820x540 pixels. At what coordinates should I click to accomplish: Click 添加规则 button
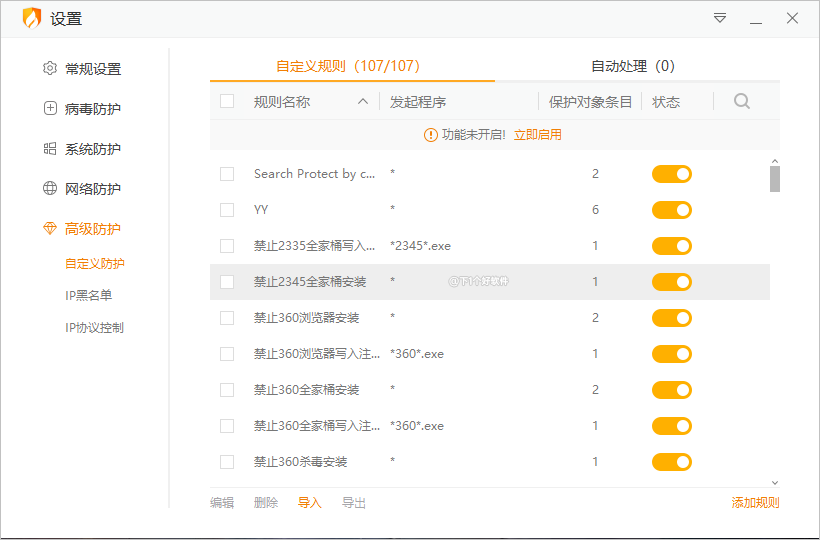pyautogui.click(x=755, y=503)
